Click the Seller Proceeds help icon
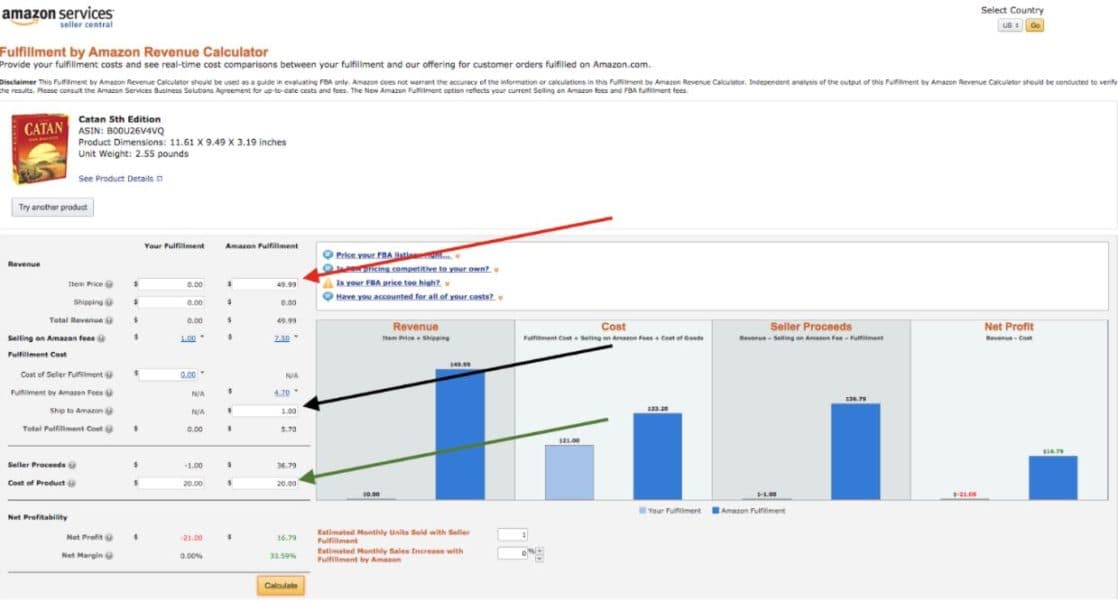The height and width of the screenshot is (602, 1118). click(x=72, y=465)
